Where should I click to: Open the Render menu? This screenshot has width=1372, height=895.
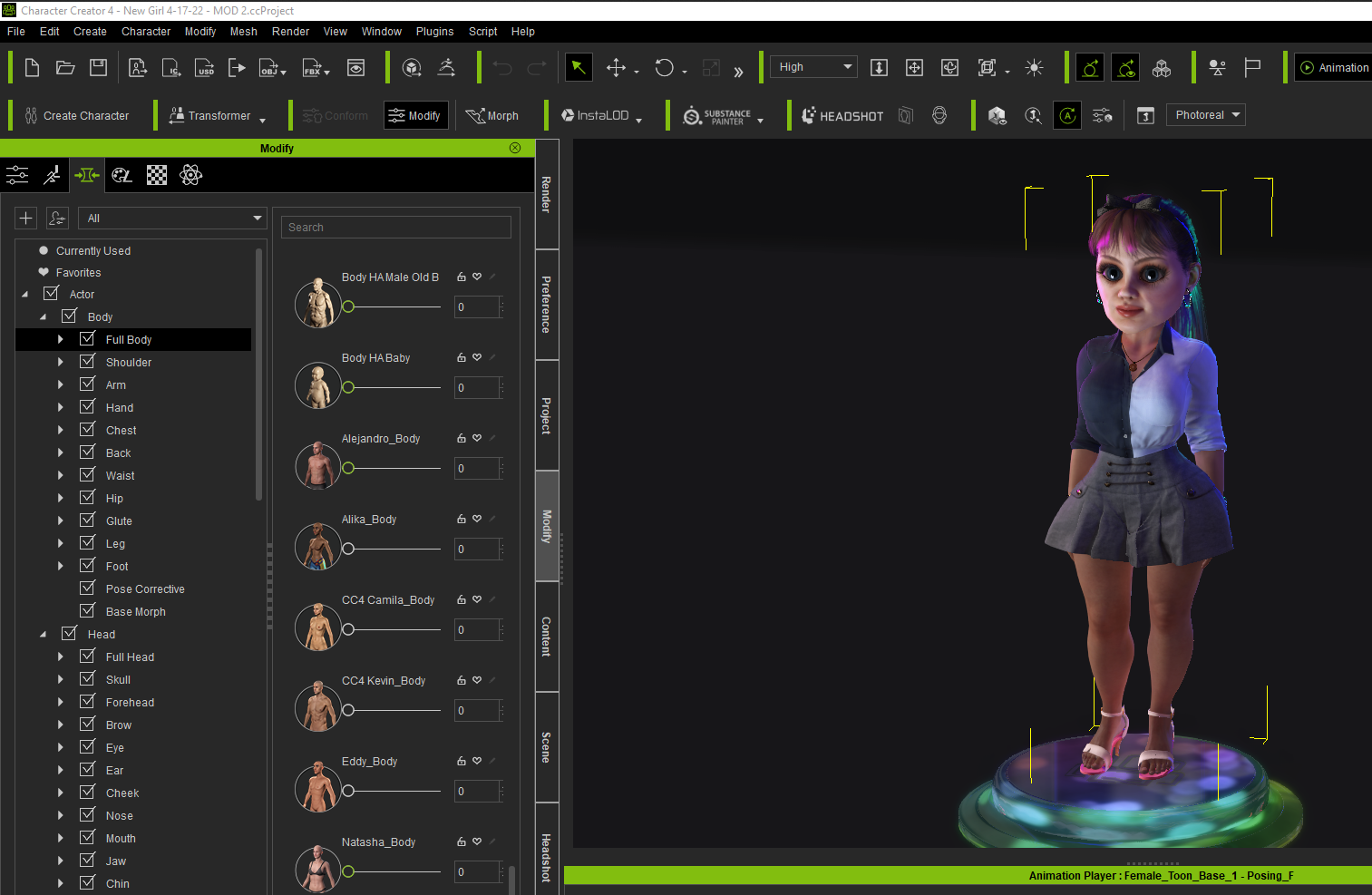coord(290,32)
